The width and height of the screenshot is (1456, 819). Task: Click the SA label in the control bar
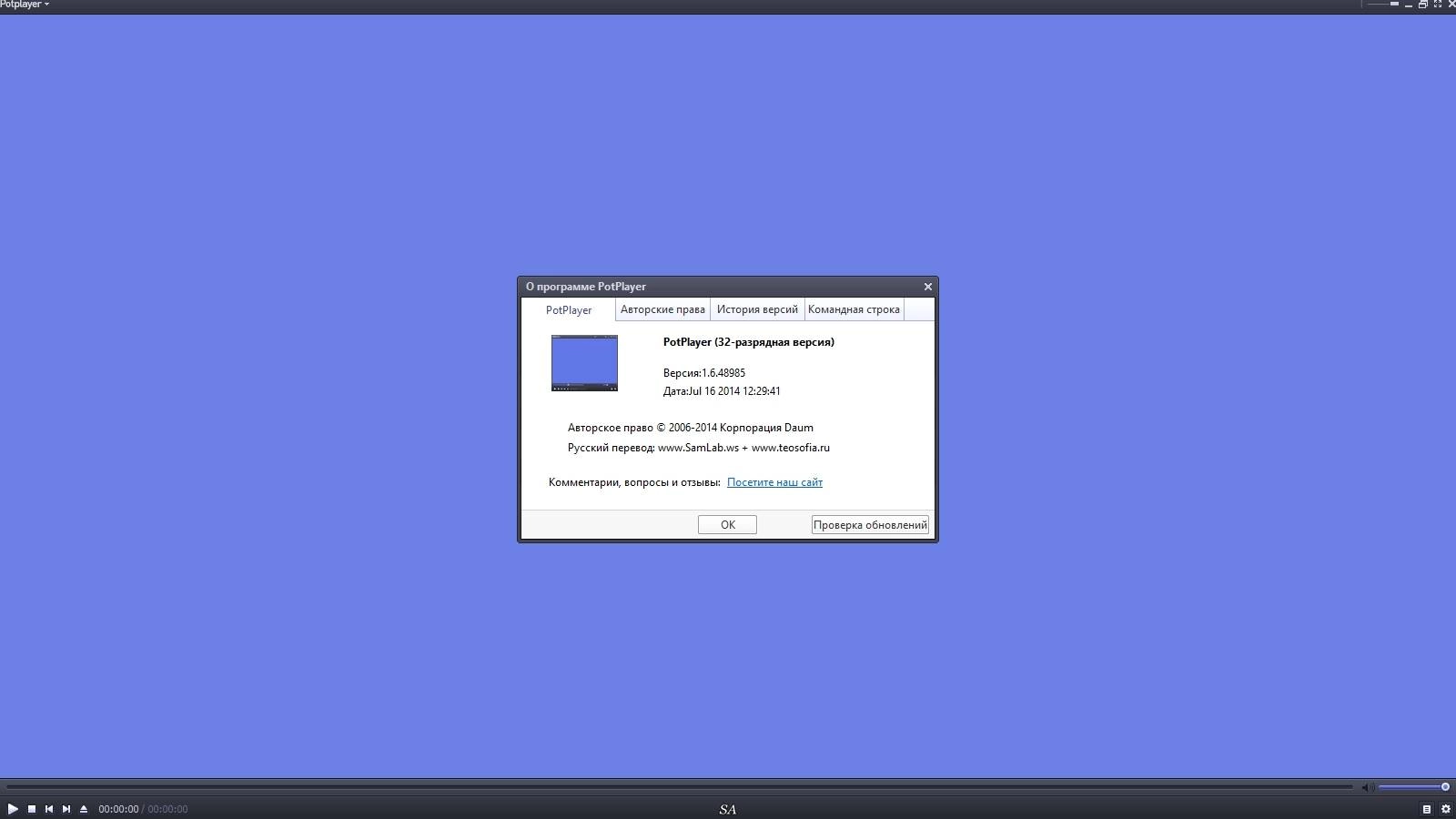click(727, 809)
